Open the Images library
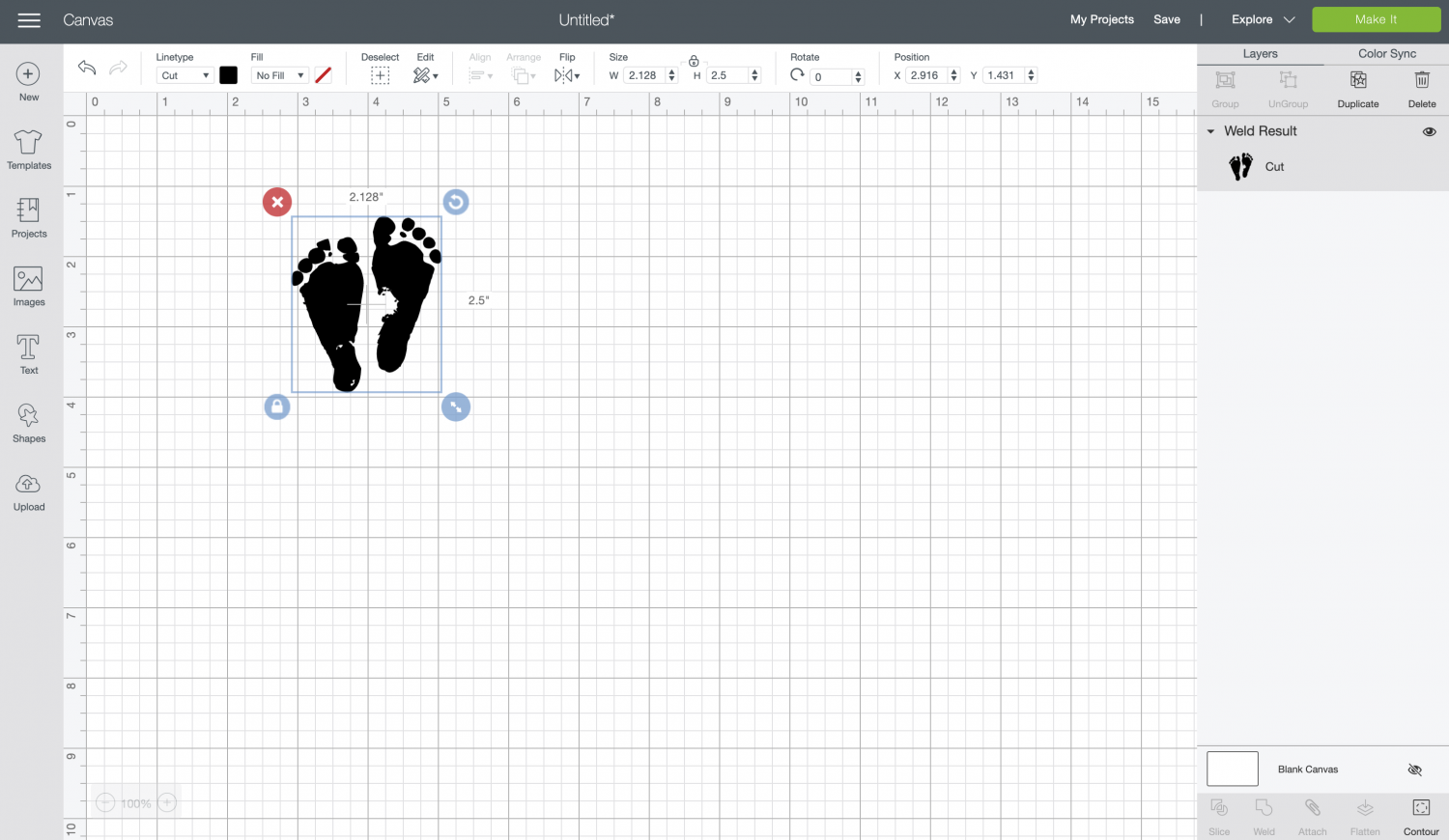 point(29,286)
